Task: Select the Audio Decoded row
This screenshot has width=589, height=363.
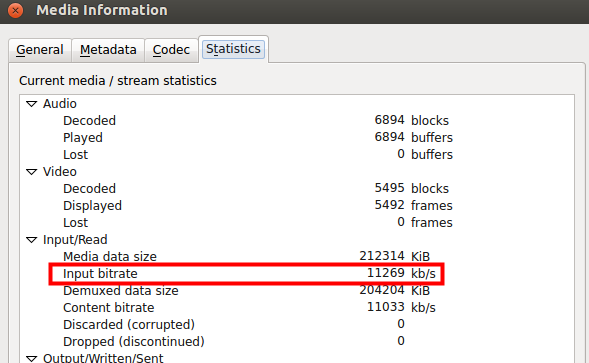Action: (x=297, y=121)
